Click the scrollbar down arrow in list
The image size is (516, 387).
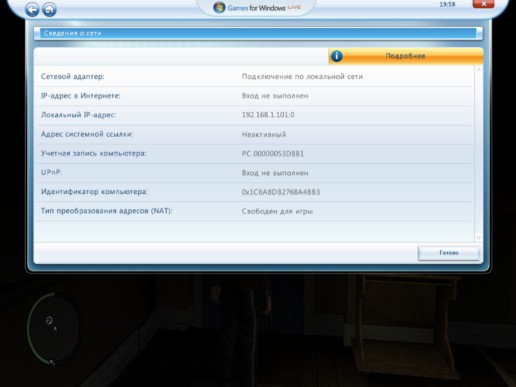pos(479,238)
